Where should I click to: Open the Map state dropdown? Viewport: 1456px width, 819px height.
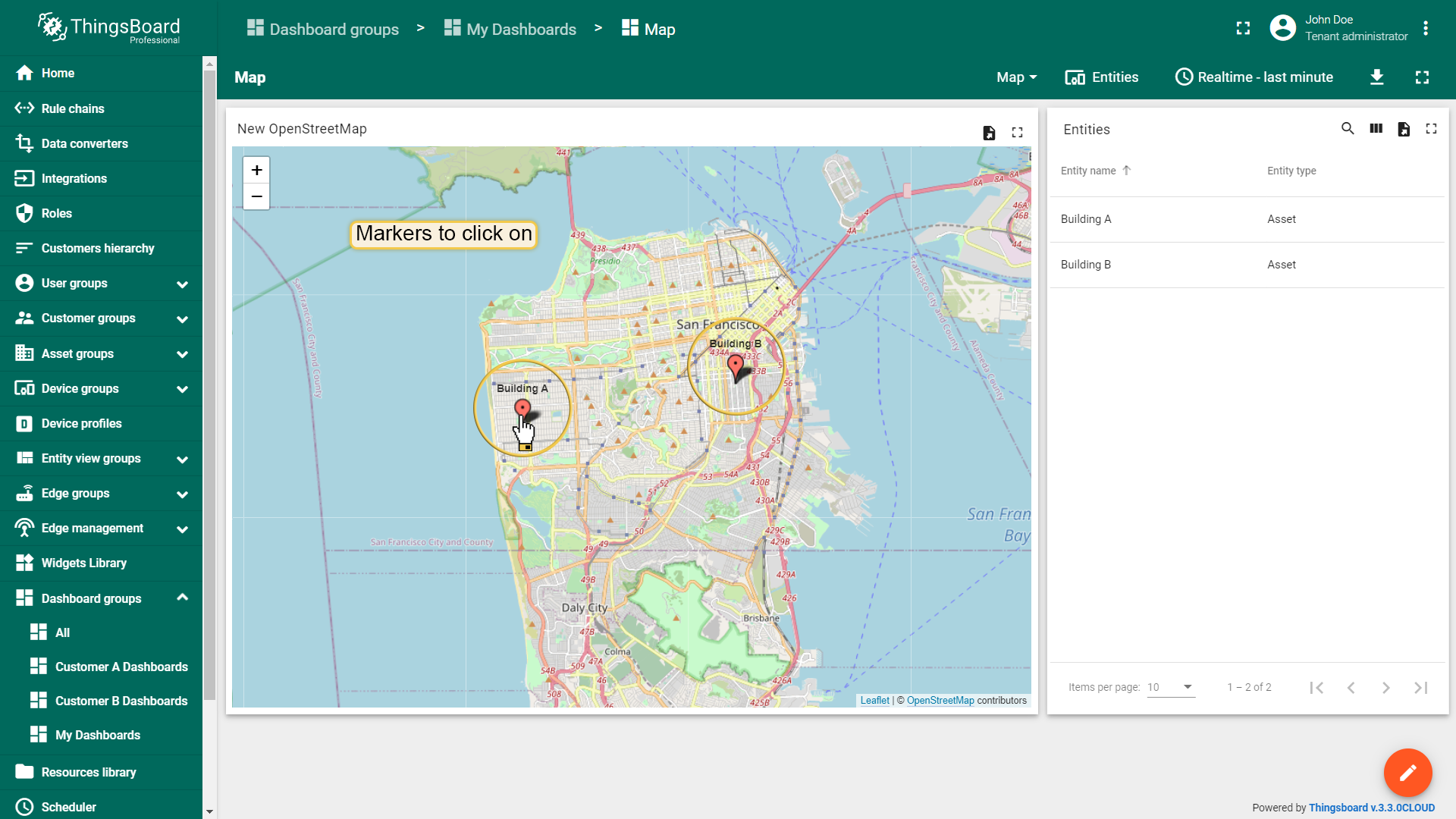[x=1017, y=77]
